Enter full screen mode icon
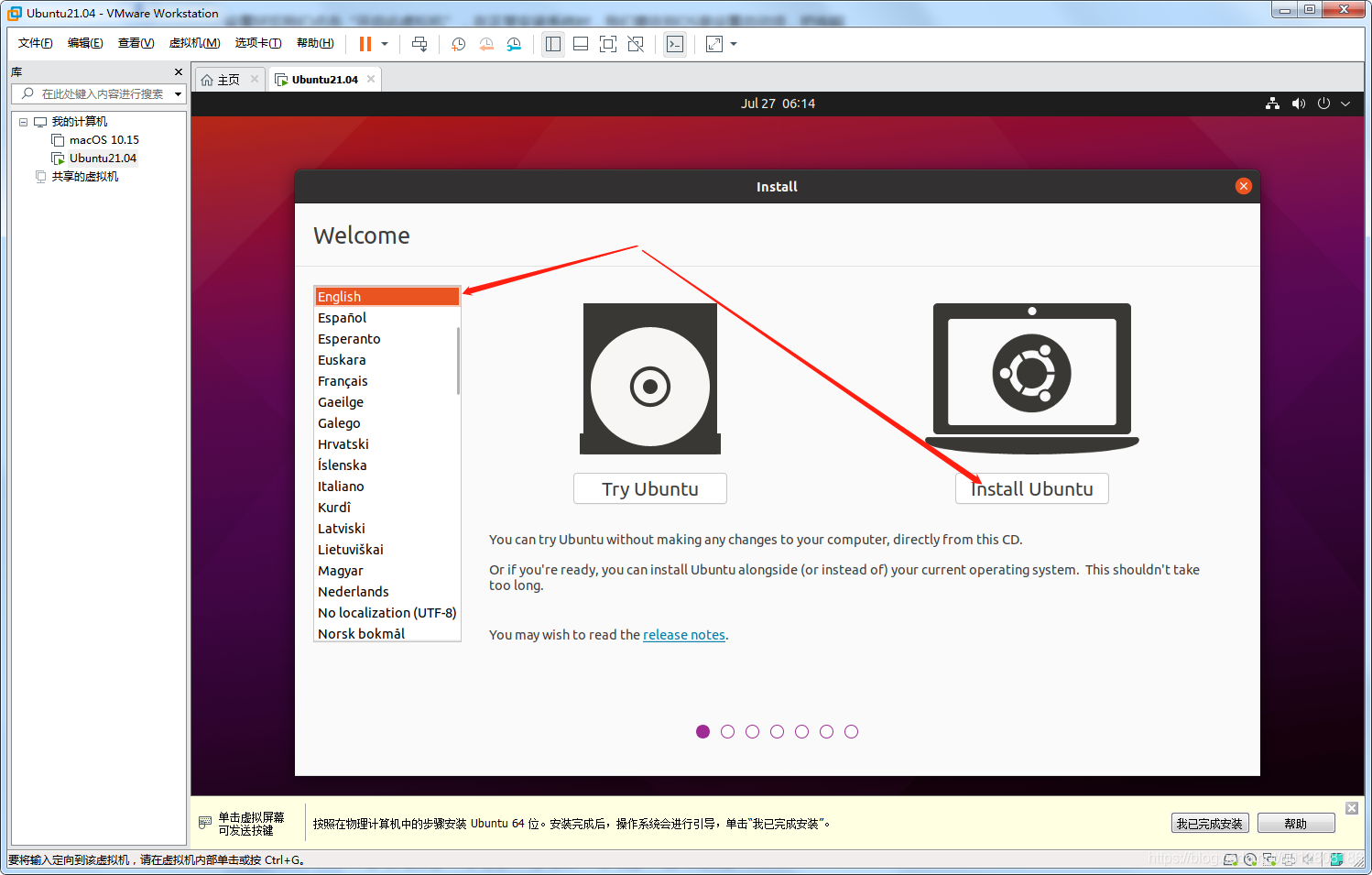Image resolution: width=1372 pixels, height=875 pixels. tap(608, 44)
